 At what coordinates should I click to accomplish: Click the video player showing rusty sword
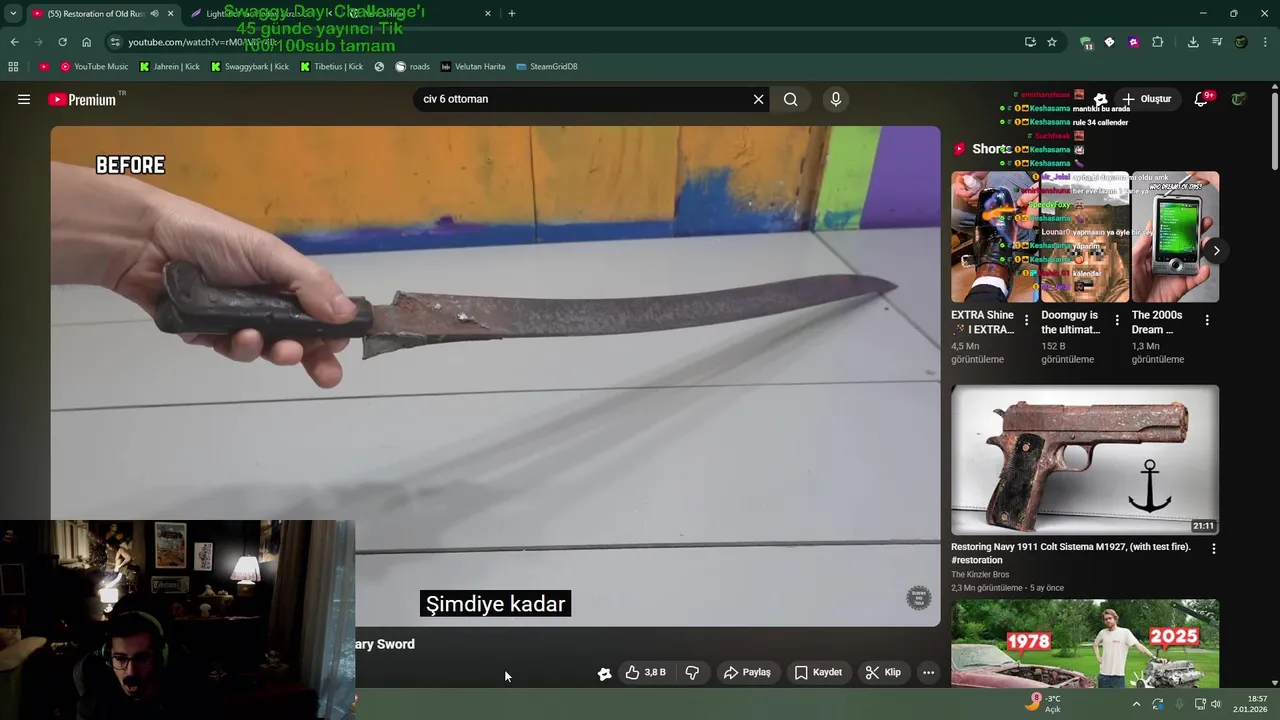pos(495,376)
